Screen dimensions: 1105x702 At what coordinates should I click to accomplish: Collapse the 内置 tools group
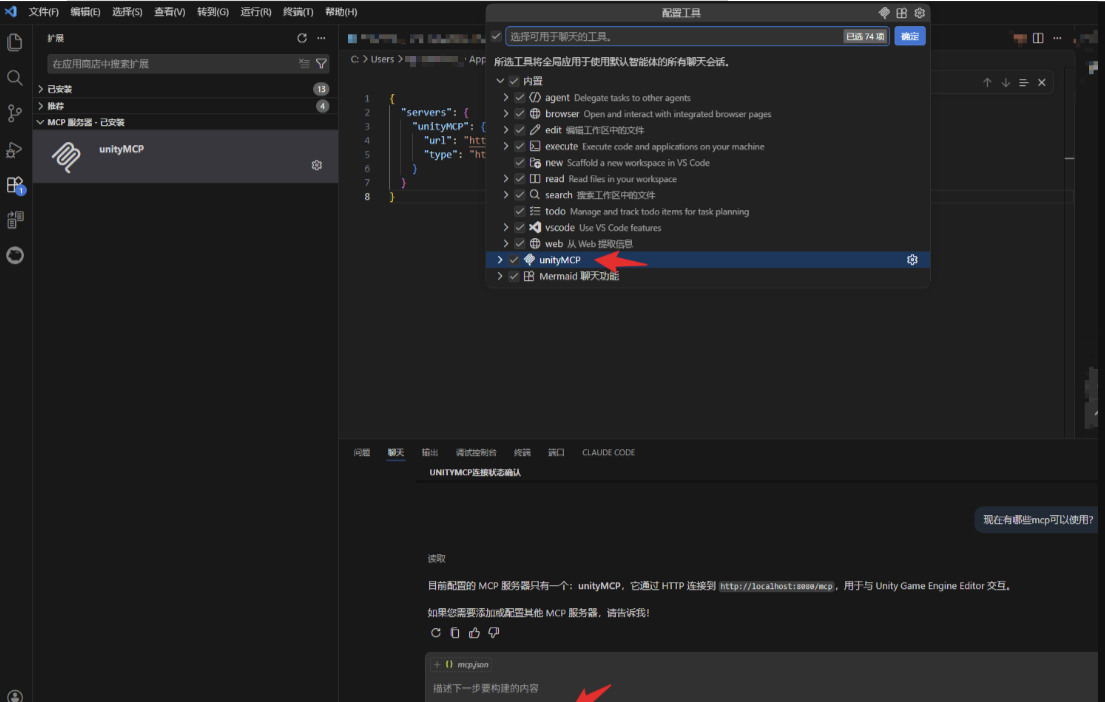click(500, 81)
